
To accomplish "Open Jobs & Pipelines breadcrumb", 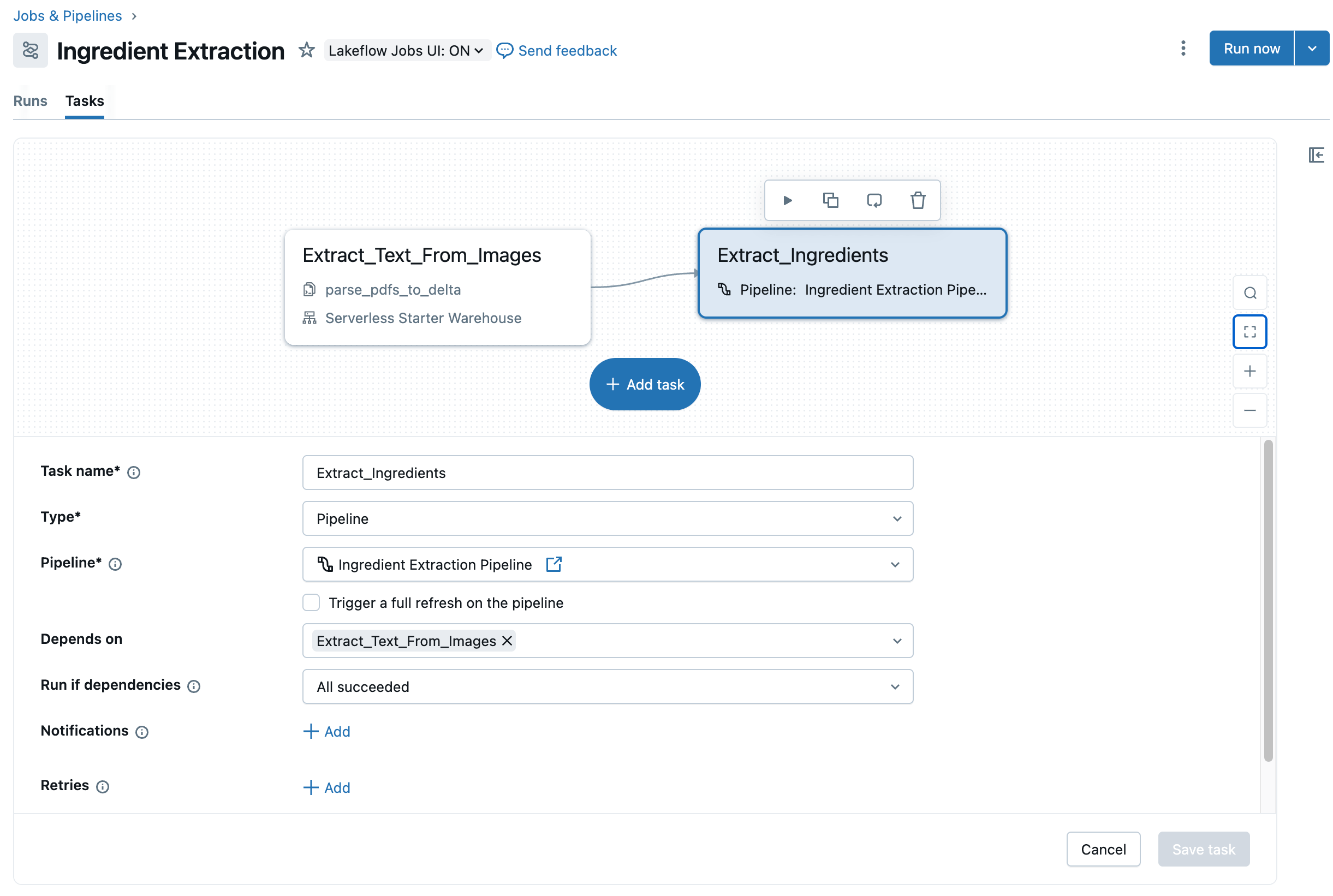I will point(68,15).
